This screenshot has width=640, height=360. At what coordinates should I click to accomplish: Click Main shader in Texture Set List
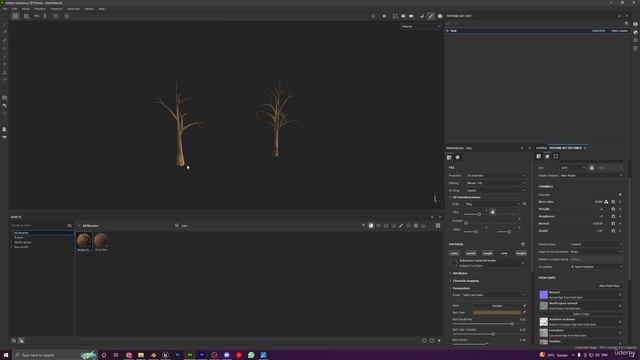click(x=619, y=31)
